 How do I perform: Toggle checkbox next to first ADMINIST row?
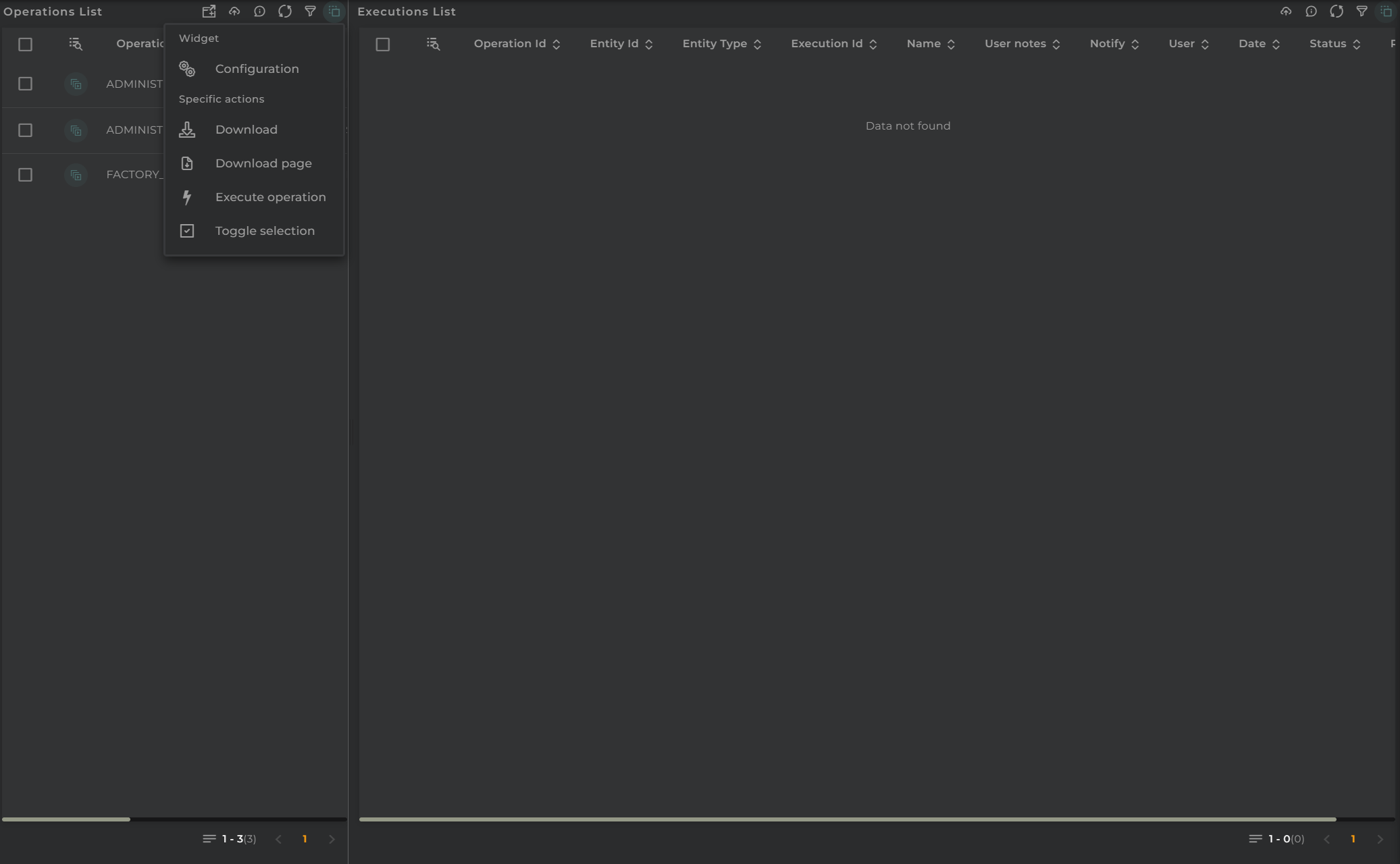coord(25,83)
